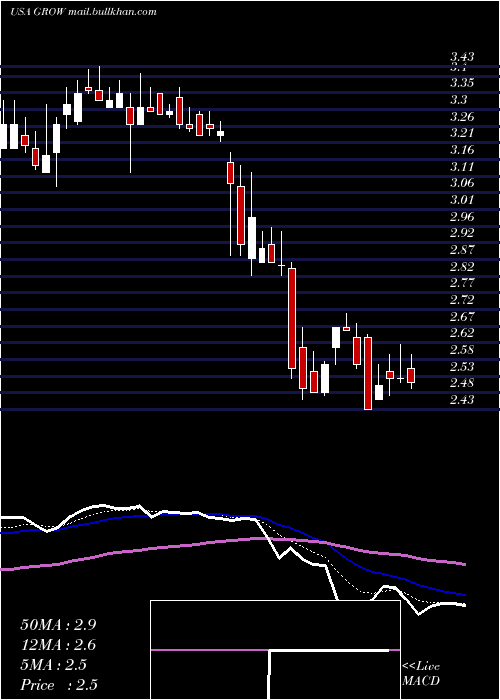500x700 pixels.
Task: Click the Price : 2.5 readout
Action: (58, 685)
